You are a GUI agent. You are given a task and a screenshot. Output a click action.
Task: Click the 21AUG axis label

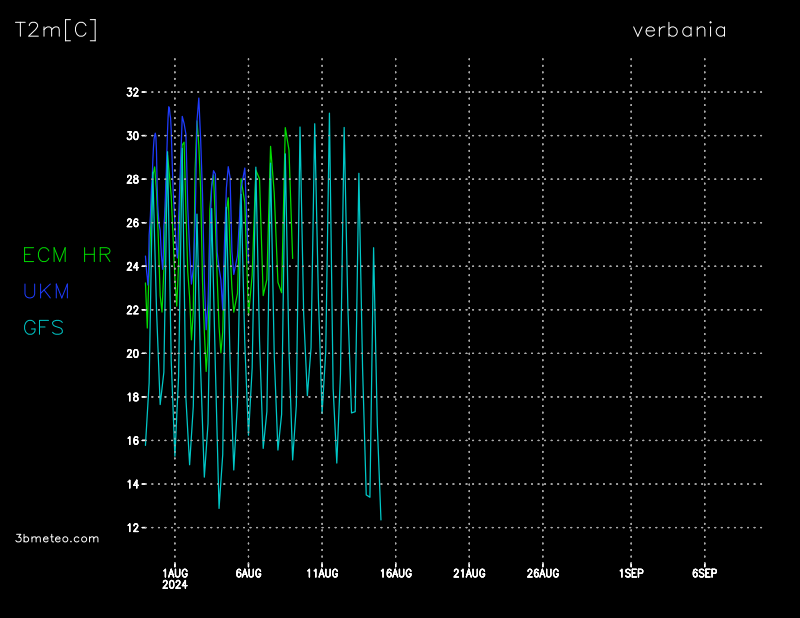coord(469,573)
